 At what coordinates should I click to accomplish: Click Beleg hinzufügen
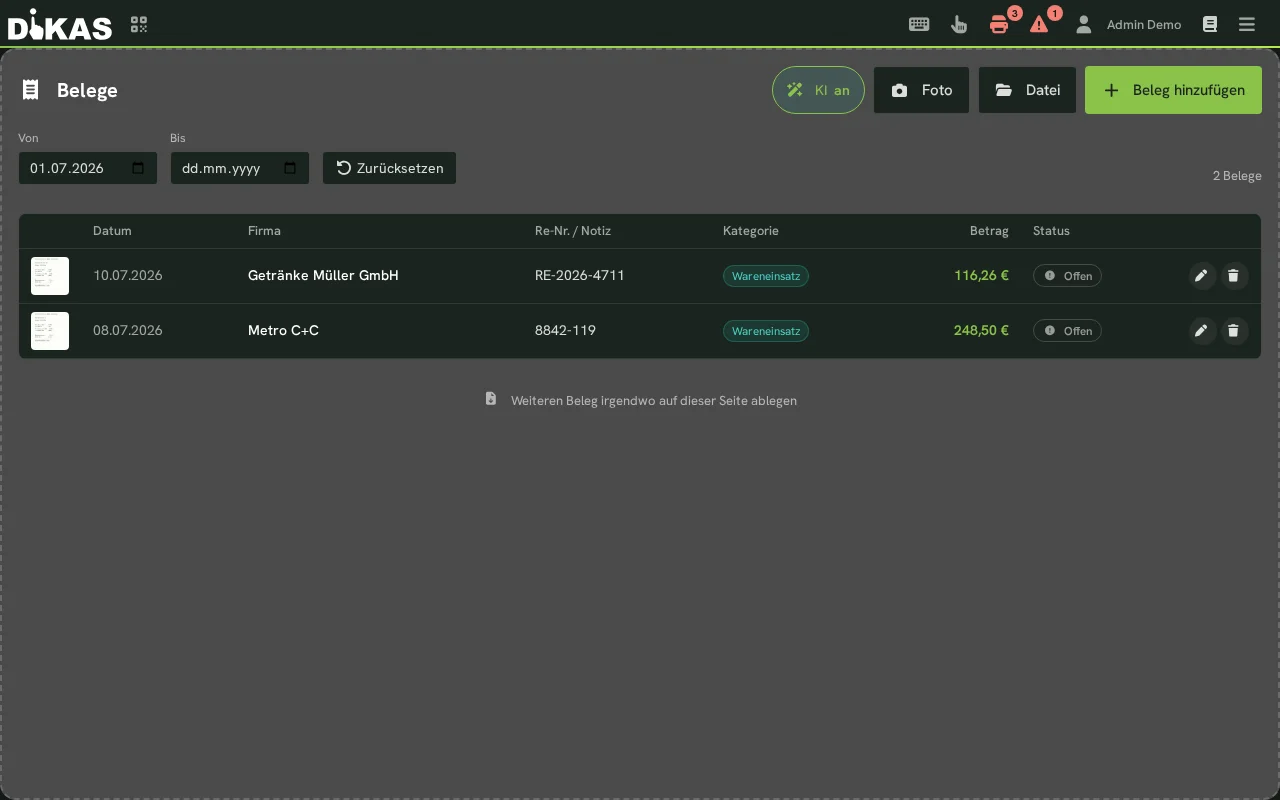coord(1173,90)
